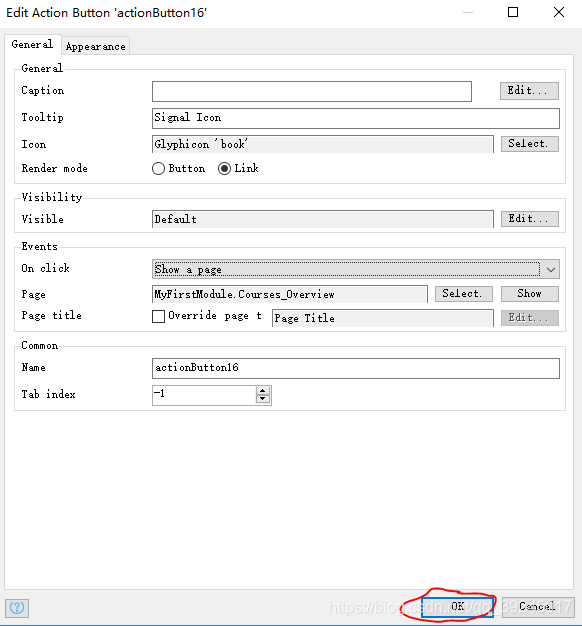Click the Glyphicon 'book' icon field
This screenshot has height=626, width=582.
[323, 144]
